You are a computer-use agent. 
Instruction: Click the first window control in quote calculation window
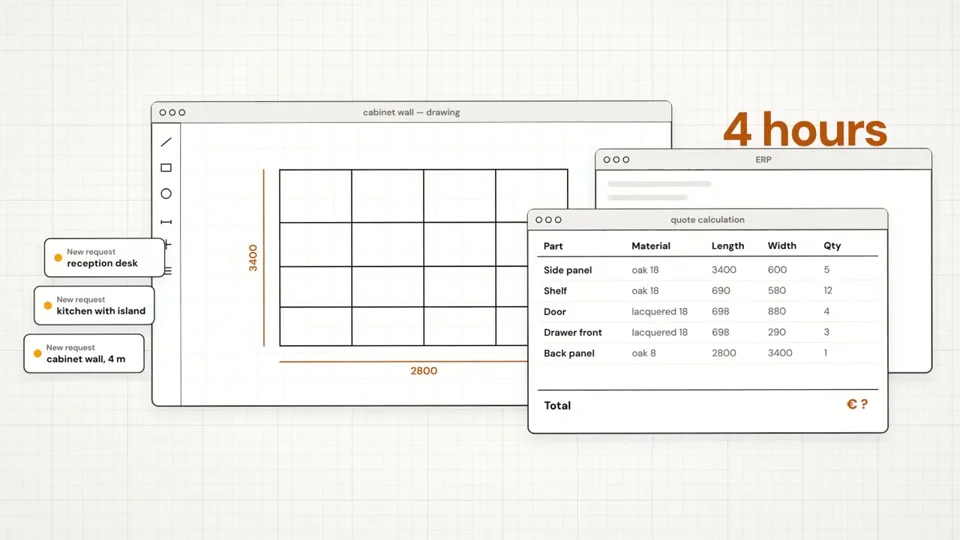(x=539, y=220)
